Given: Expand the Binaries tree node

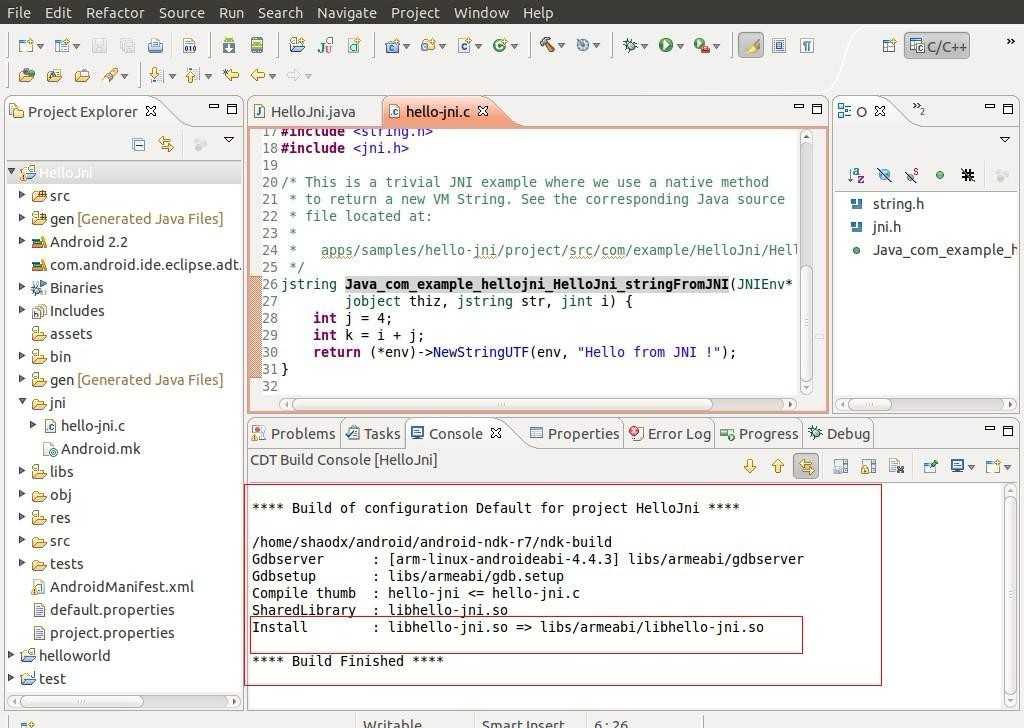Looking at the screenshot, I should [22, 287].
